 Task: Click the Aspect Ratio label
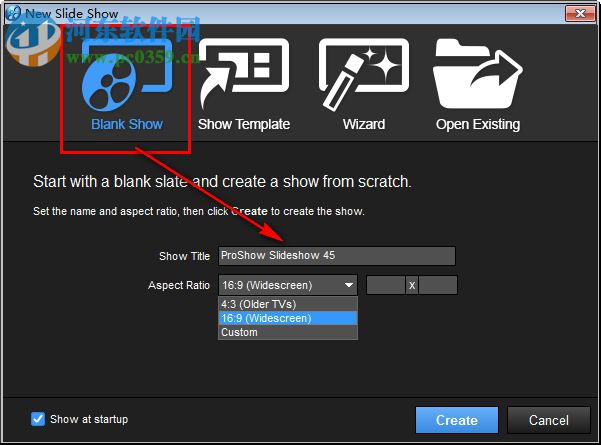point(179,285)
